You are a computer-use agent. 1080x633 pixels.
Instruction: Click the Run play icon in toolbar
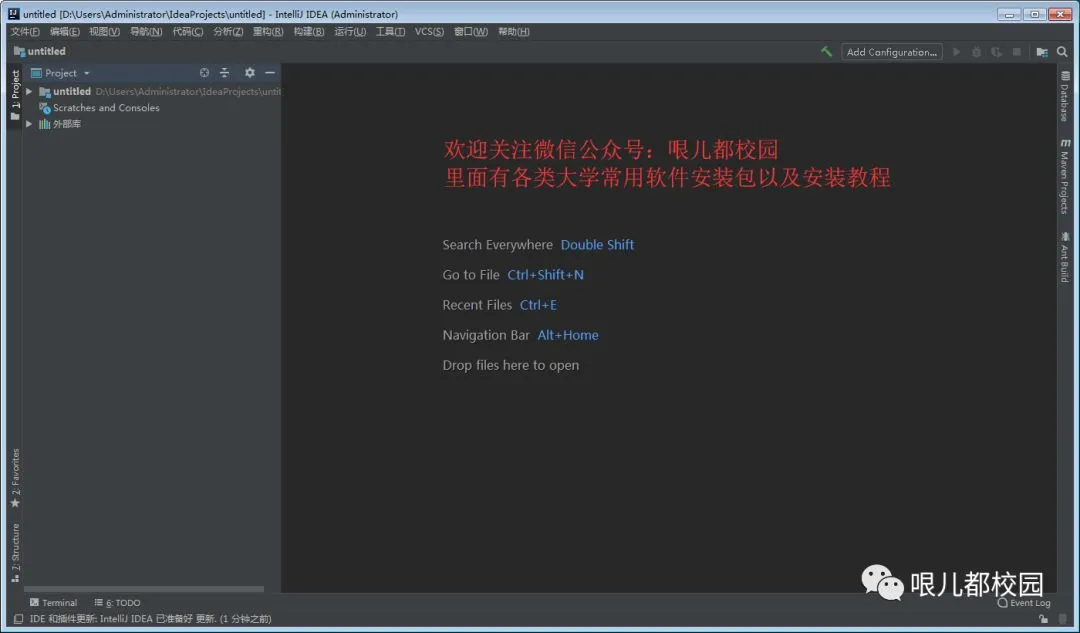(956, 52)
